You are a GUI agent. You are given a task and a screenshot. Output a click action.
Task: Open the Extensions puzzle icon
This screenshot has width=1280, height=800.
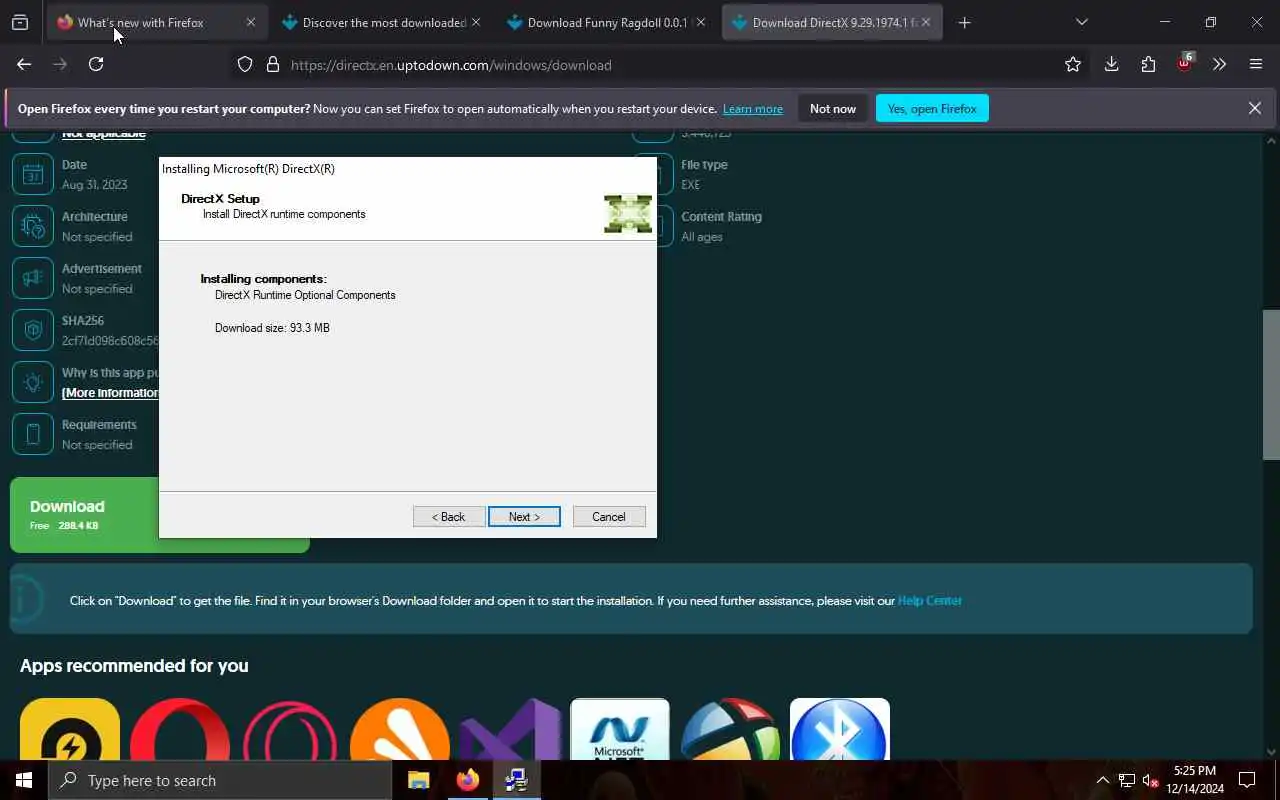pos(1148,64)
